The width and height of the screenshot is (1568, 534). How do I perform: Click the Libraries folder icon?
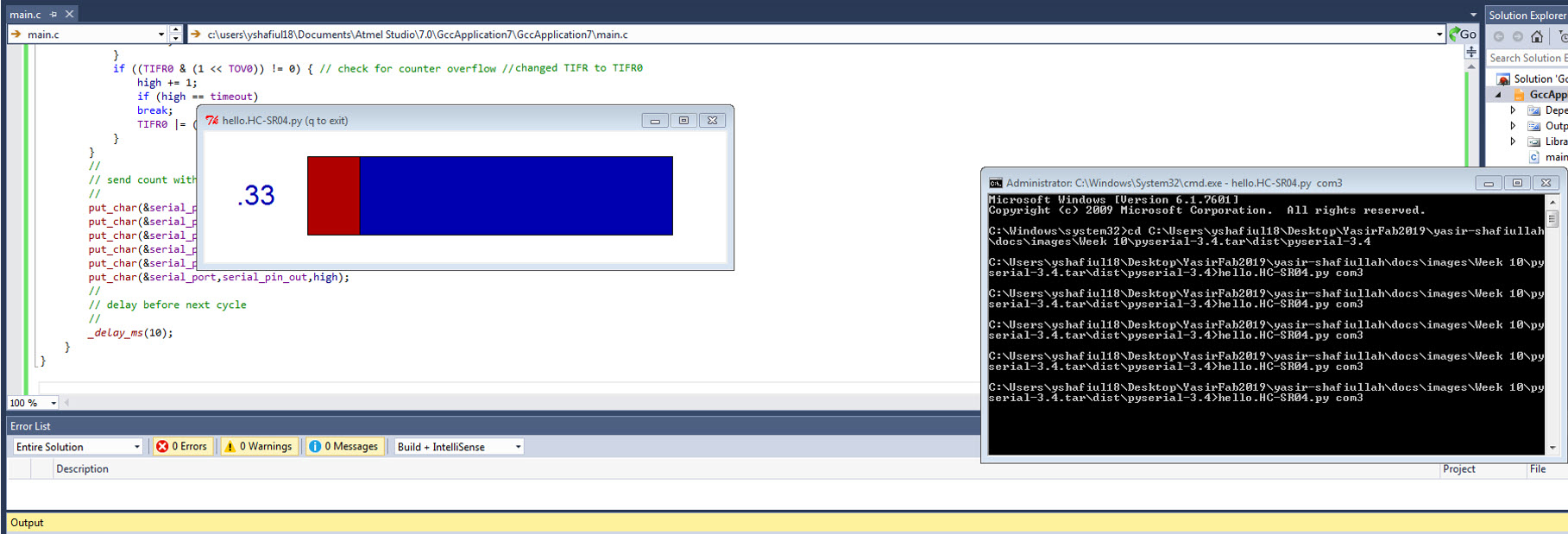tap(1533, 141)
